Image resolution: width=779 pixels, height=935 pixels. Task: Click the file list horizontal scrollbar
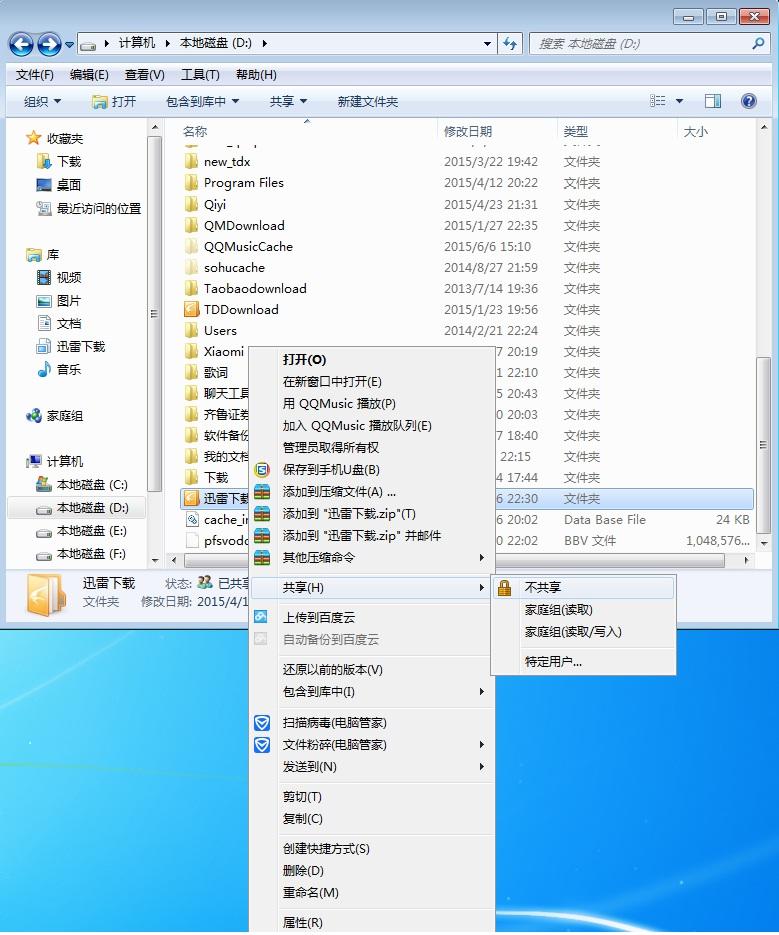(x=454, y=561)
